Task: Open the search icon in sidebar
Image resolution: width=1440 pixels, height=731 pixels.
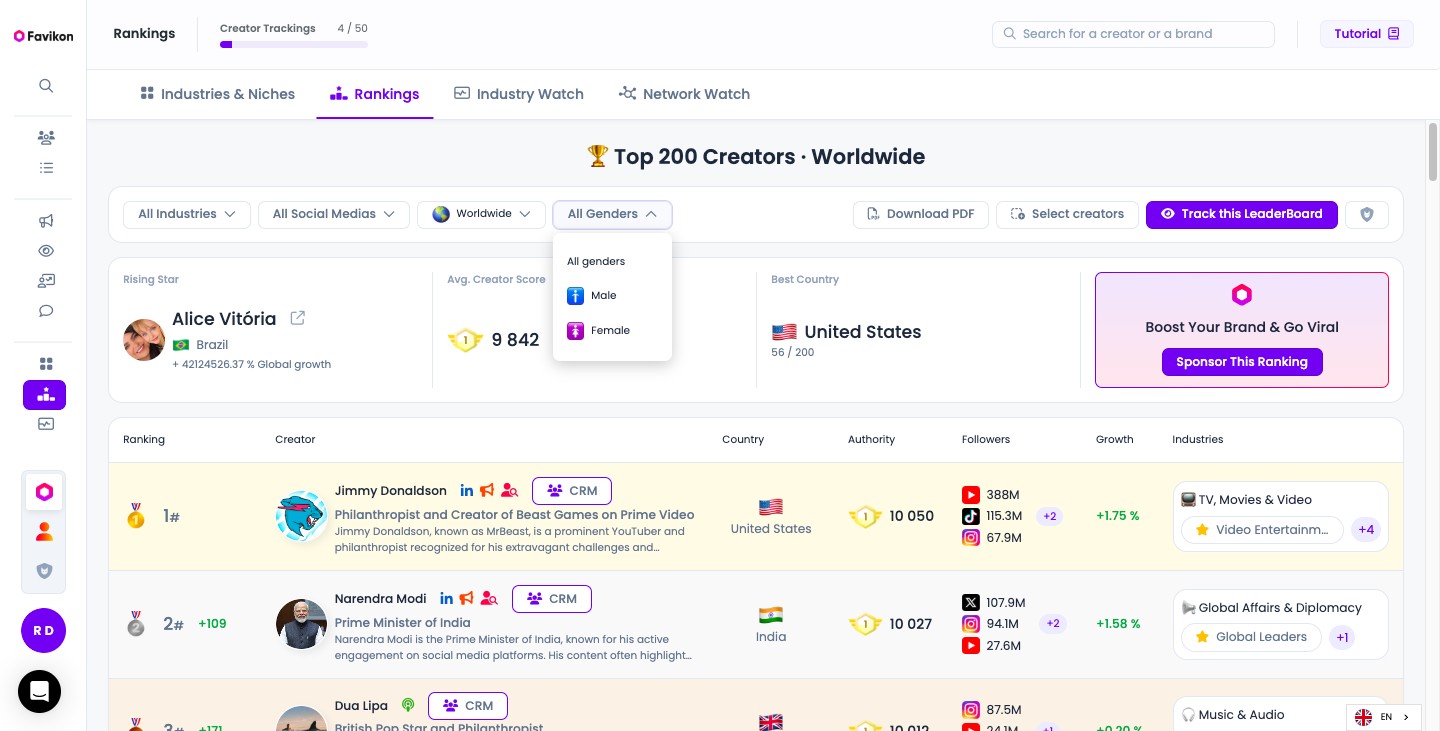Action: [46, 86]
